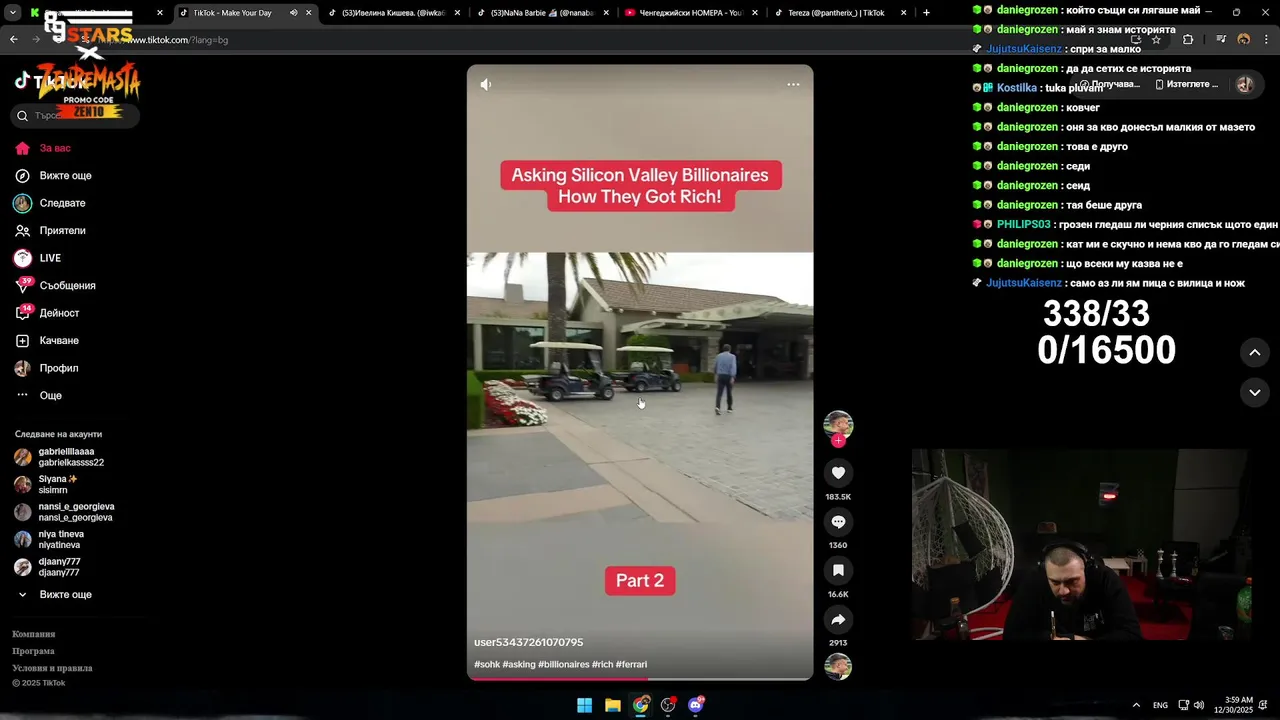Viewport: 1280px width, 720px height.
Task: Open Windows Start menu
Action: point(584,705)
